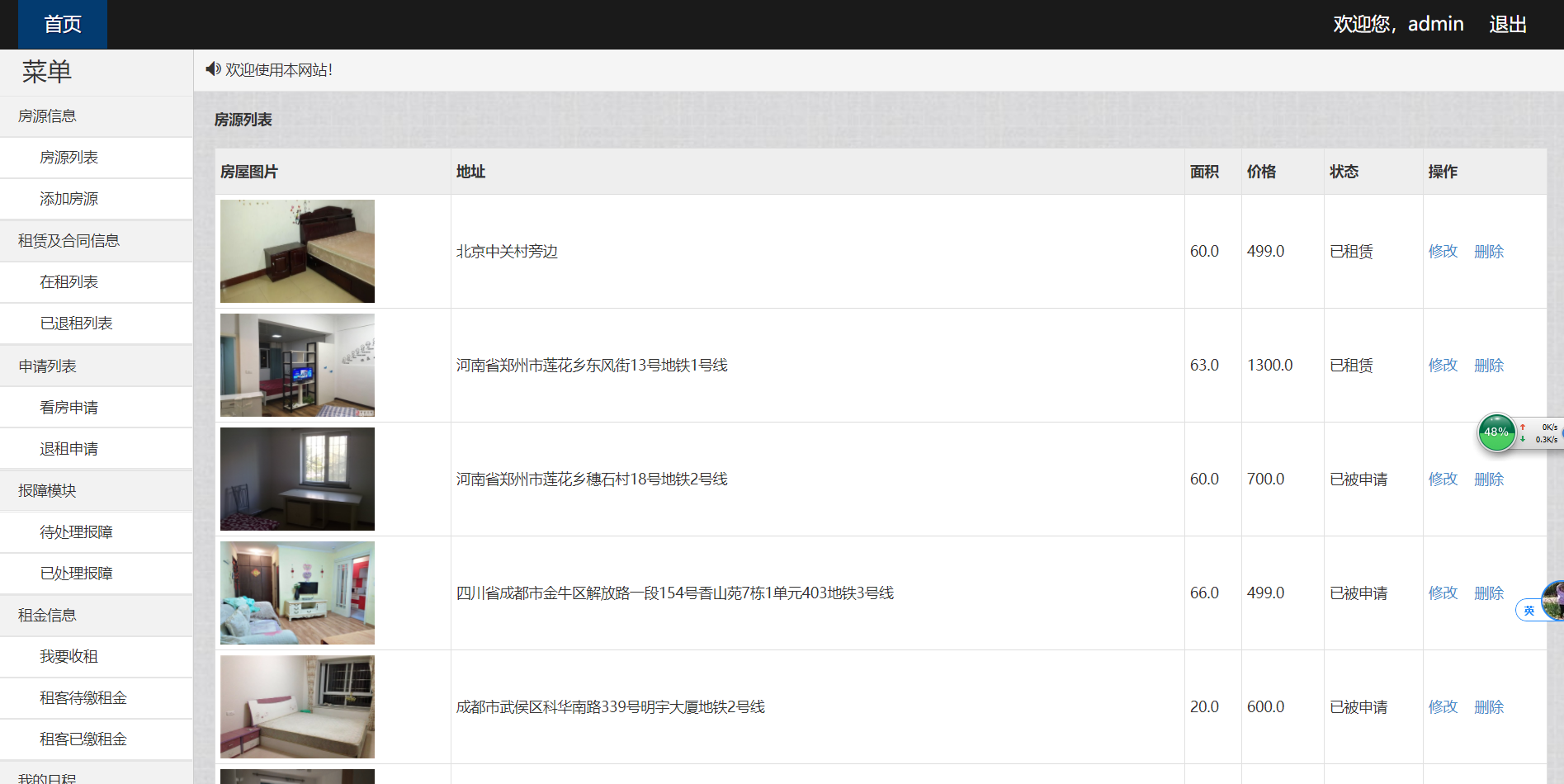Click the area value 20.0
The width and height of the screenshot is (1564, 784).
click(1204, 707)
